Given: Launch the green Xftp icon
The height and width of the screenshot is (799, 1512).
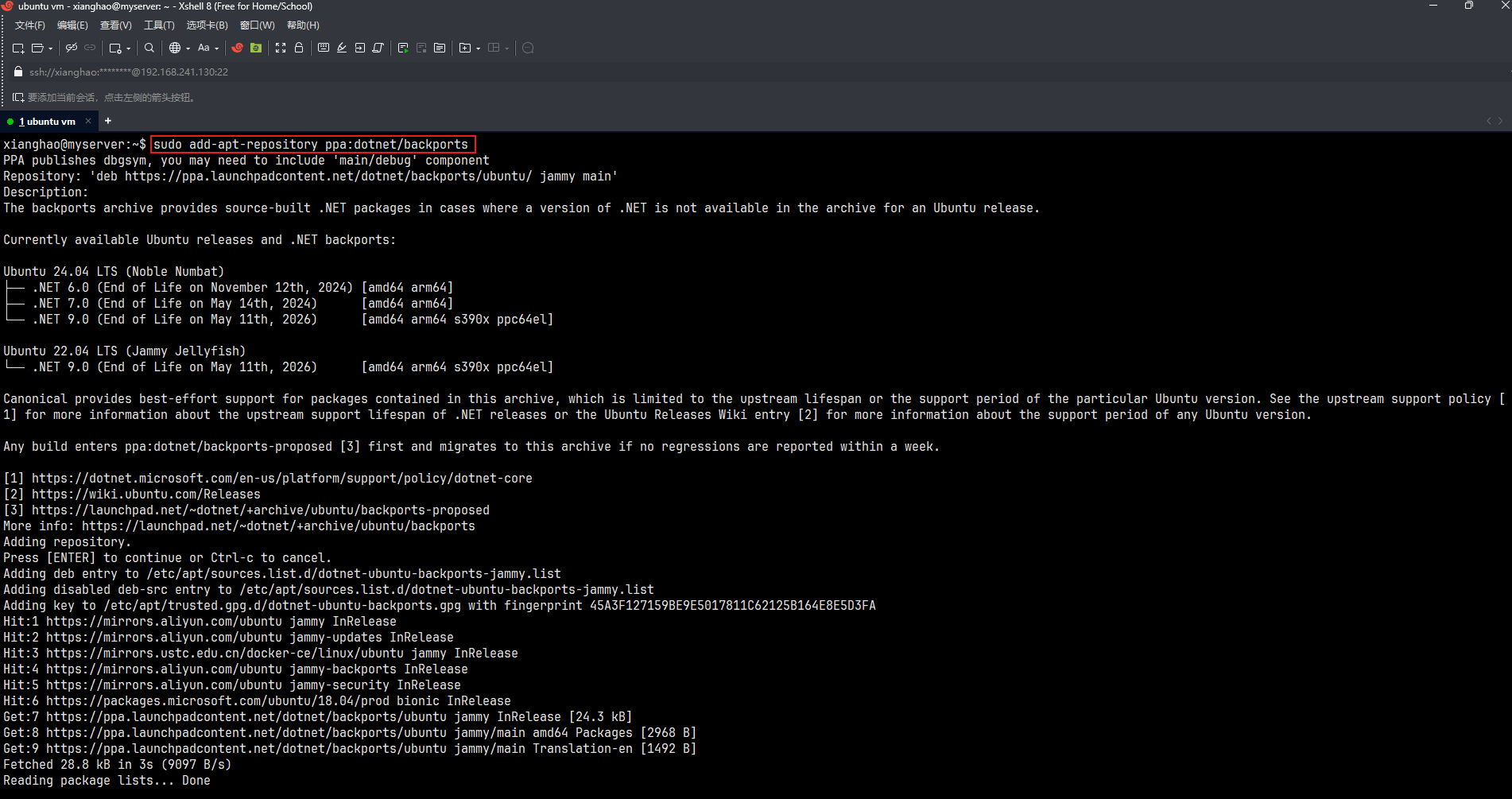Looking at the screenshot, I should (x=256, y=48).
